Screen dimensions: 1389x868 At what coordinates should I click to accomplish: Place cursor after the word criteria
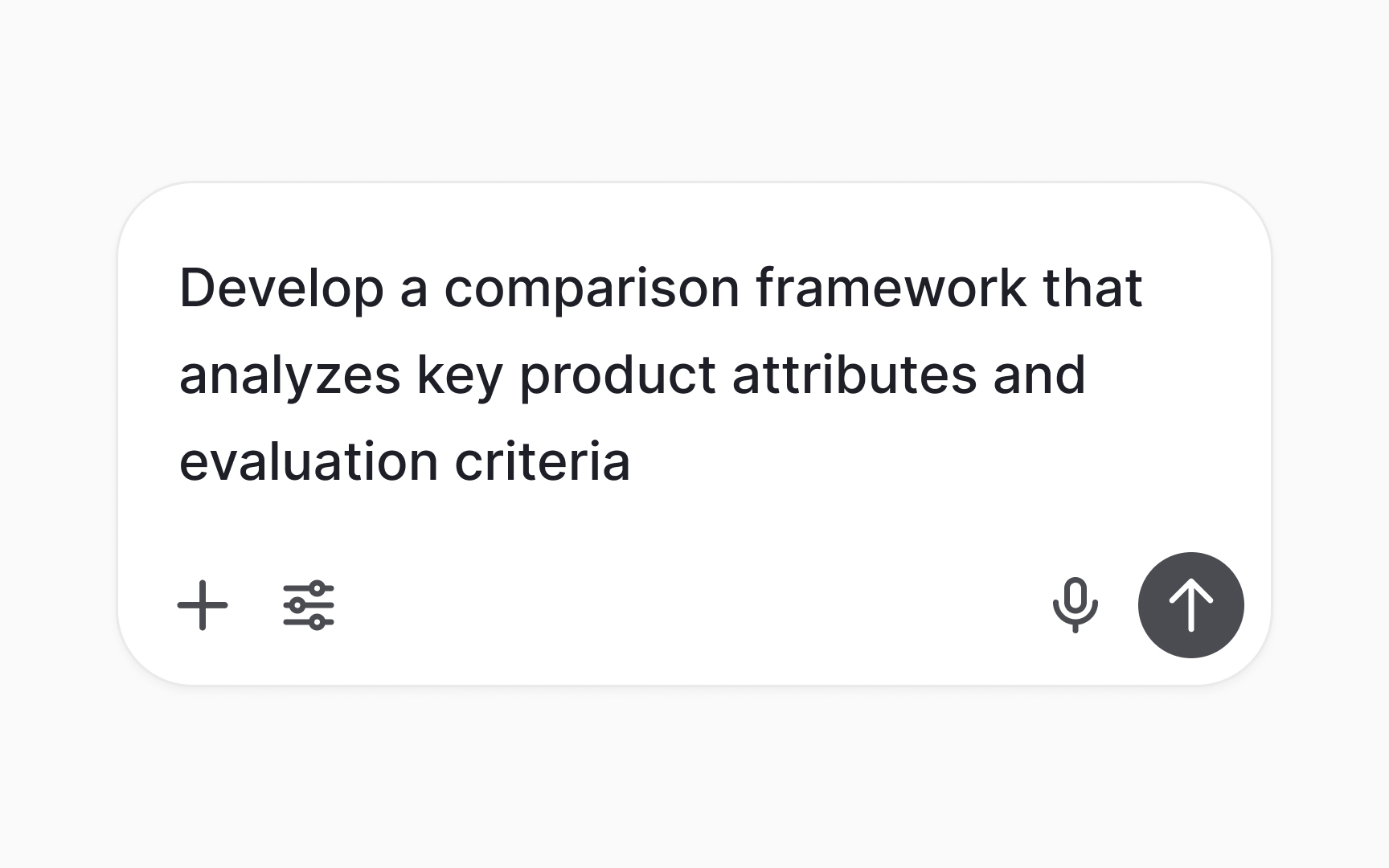coord(635,461)
